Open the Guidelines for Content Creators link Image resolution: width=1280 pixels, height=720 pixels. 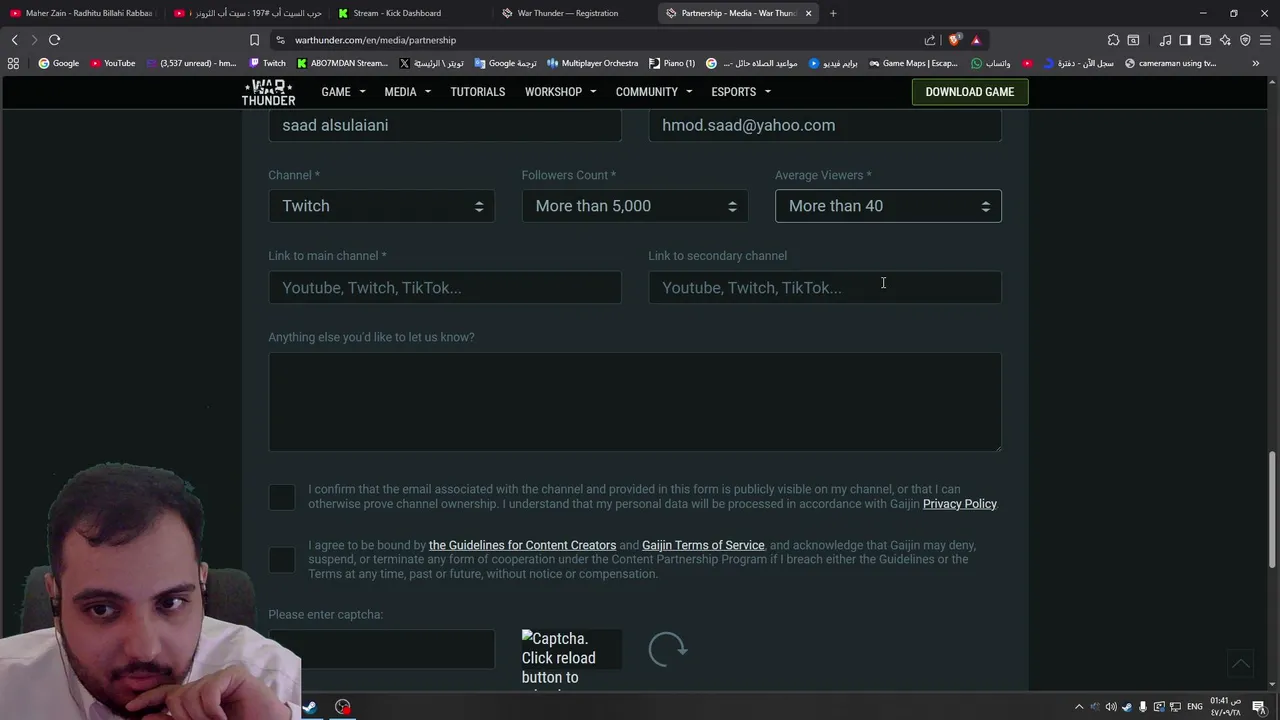[x=522, y=545]
